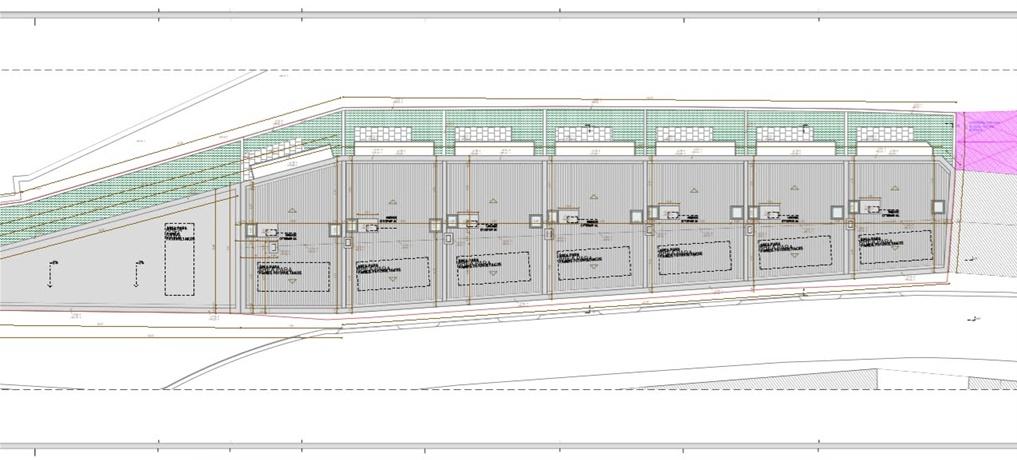Select the tilted white paver block near the green slope
This screenshot has width=1017, height=460.
coord(290,160)
